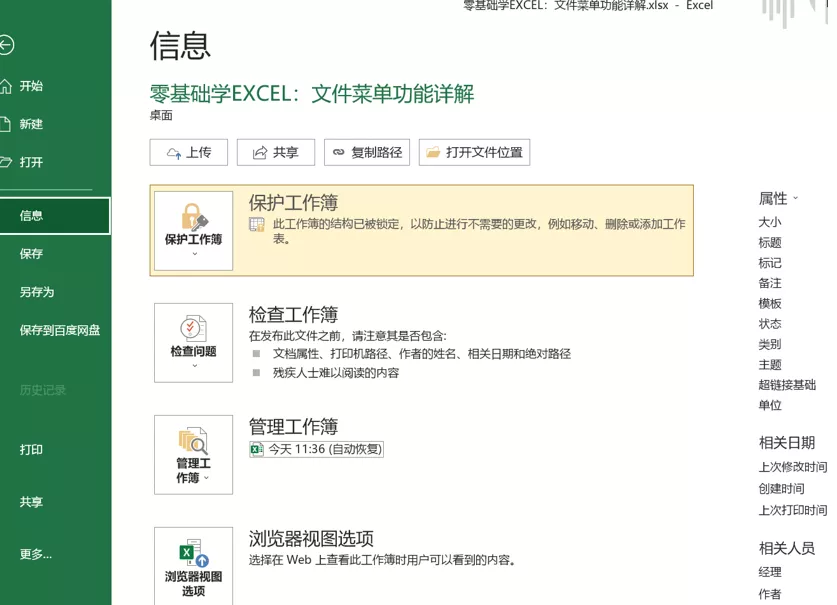The height and width of the screenshot is (605, 837).
Task: Click the 超链接基础 property label
Action: [x=787, y=385]
